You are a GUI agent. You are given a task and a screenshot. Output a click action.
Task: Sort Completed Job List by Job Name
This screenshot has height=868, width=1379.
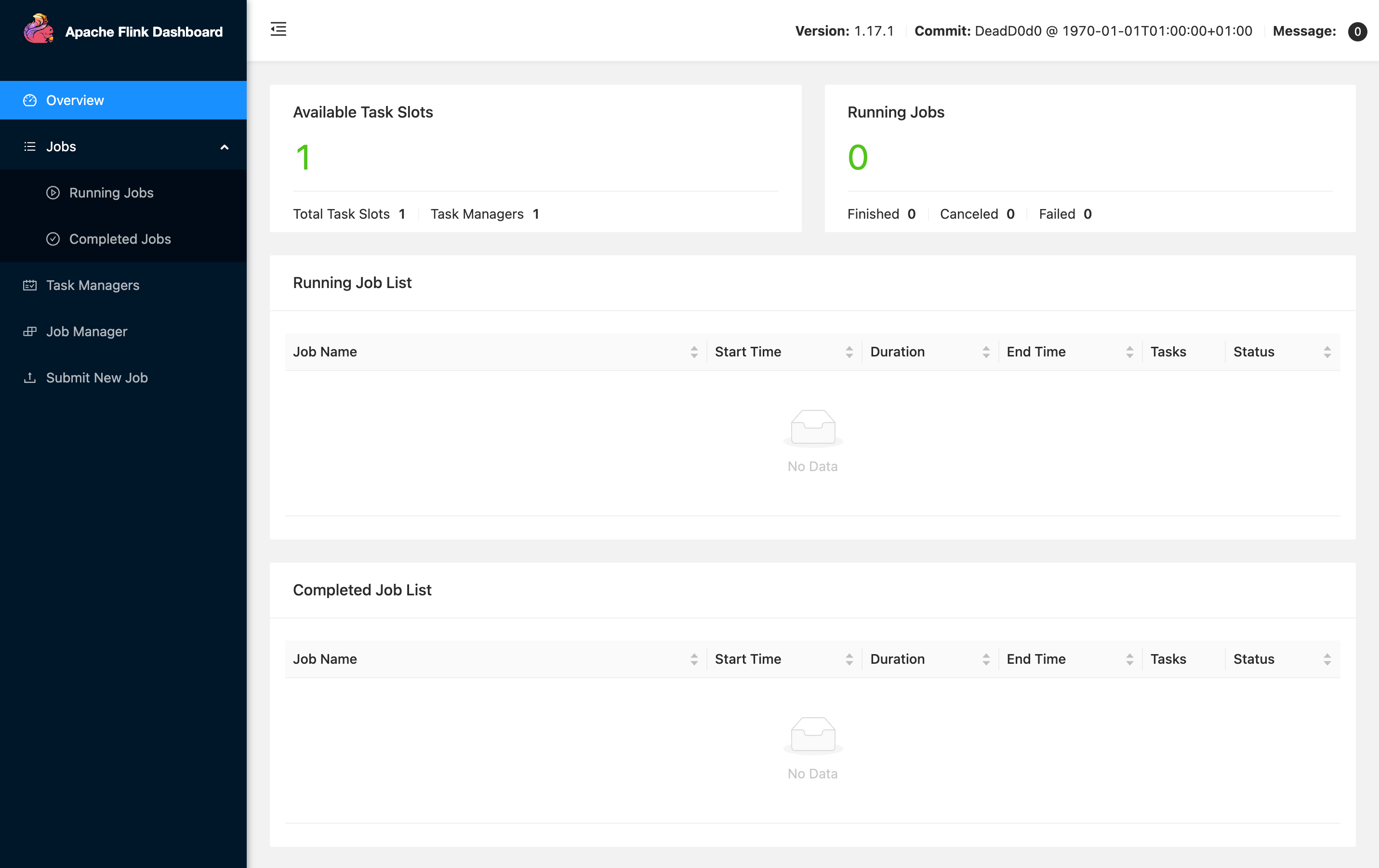tap(694, 659)
